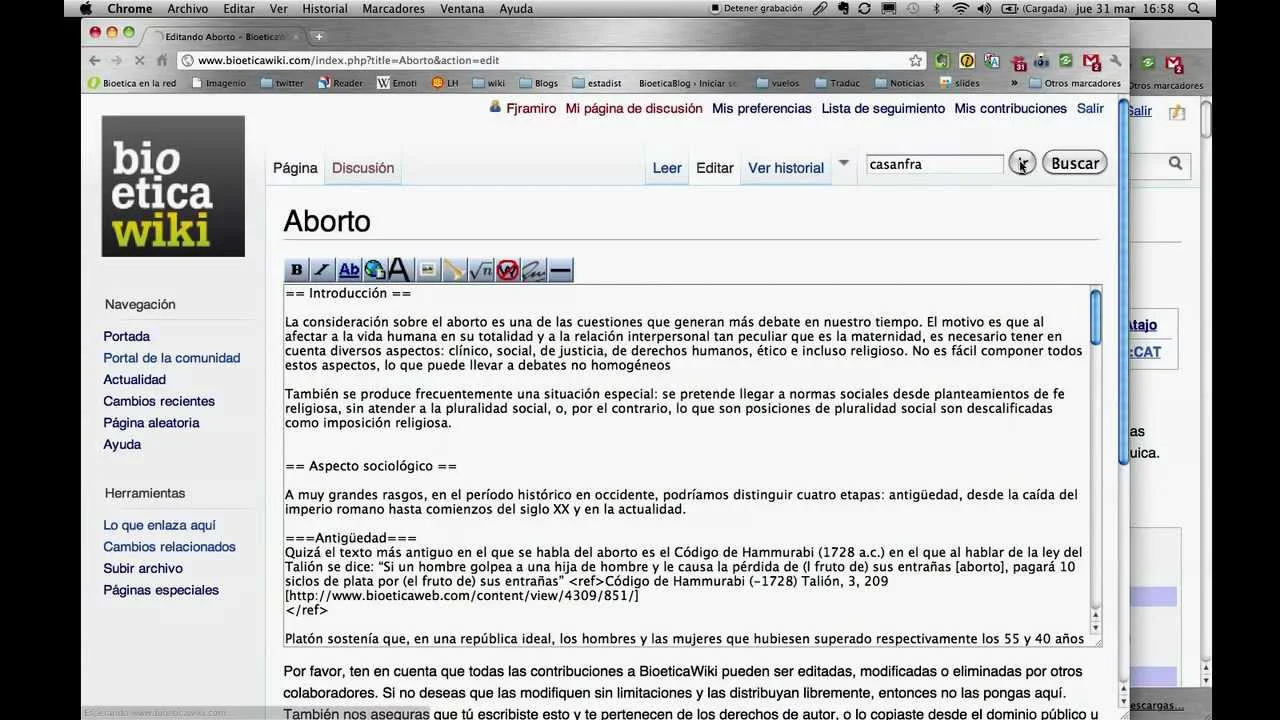1280x720 pixels.
Task: Open the Ventana menu
Action: click(x=461, y=8)
